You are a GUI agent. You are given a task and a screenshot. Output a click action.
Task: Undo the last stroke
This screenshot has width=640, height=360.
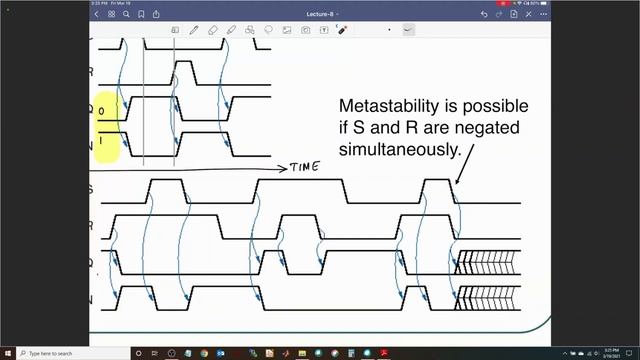484,14
